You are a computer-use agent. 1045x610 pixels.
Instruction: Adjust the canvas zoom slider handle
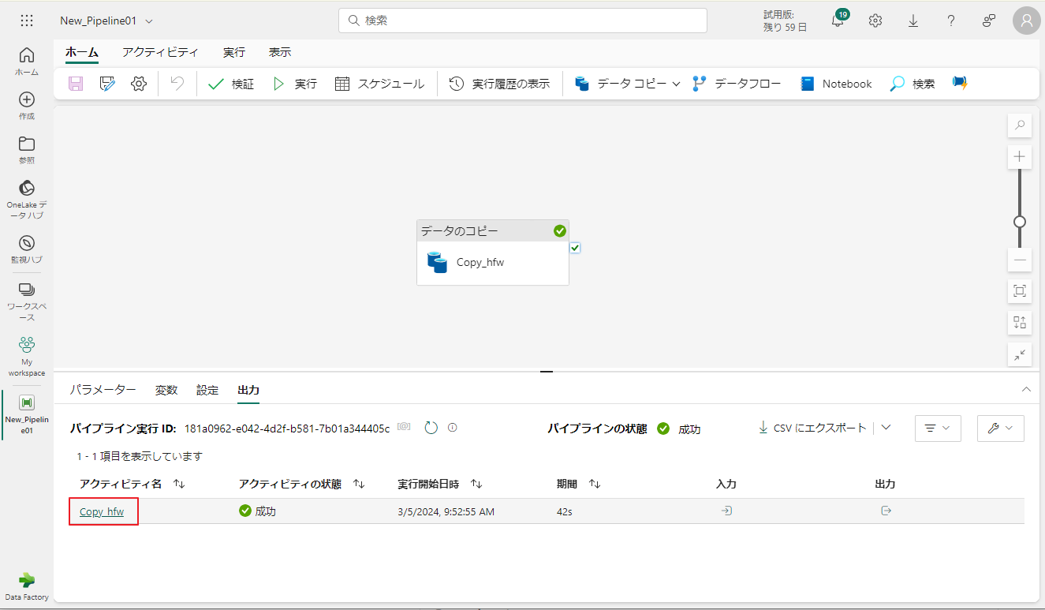coord(1020,222)
